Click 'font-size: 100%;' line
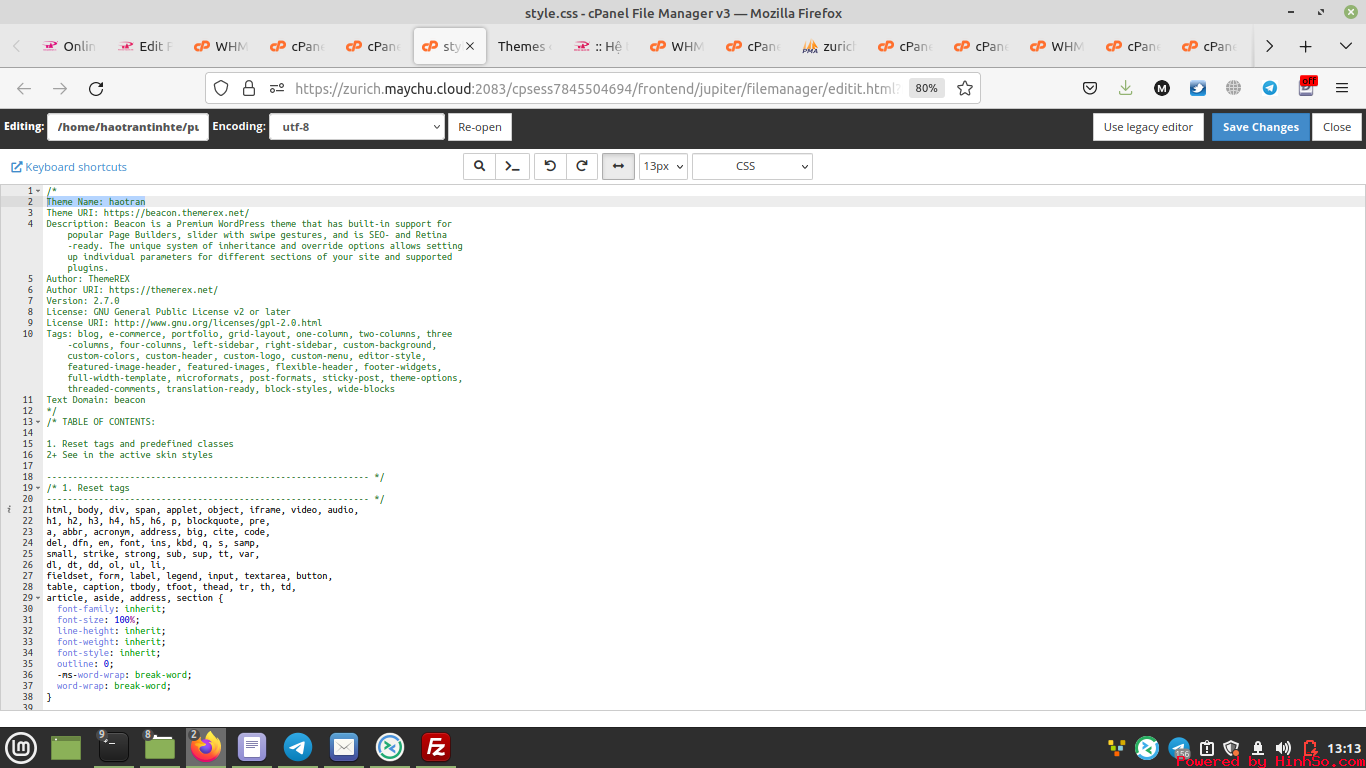Screen dimensions: 1366x768 pyautogui.click(x=98, y=620)
